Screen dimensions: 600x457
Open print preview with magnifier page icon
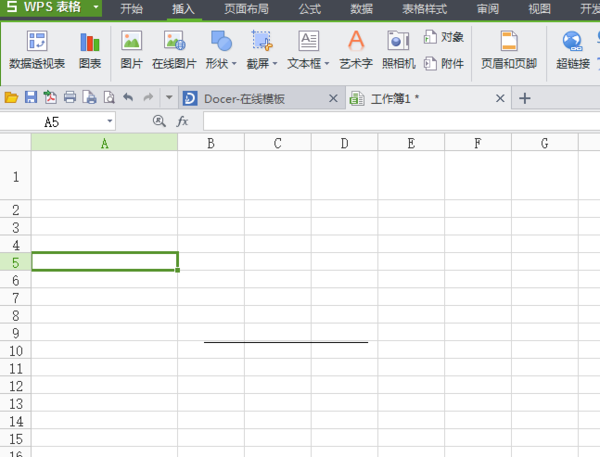pyautogui.click(x=109, y=98)
